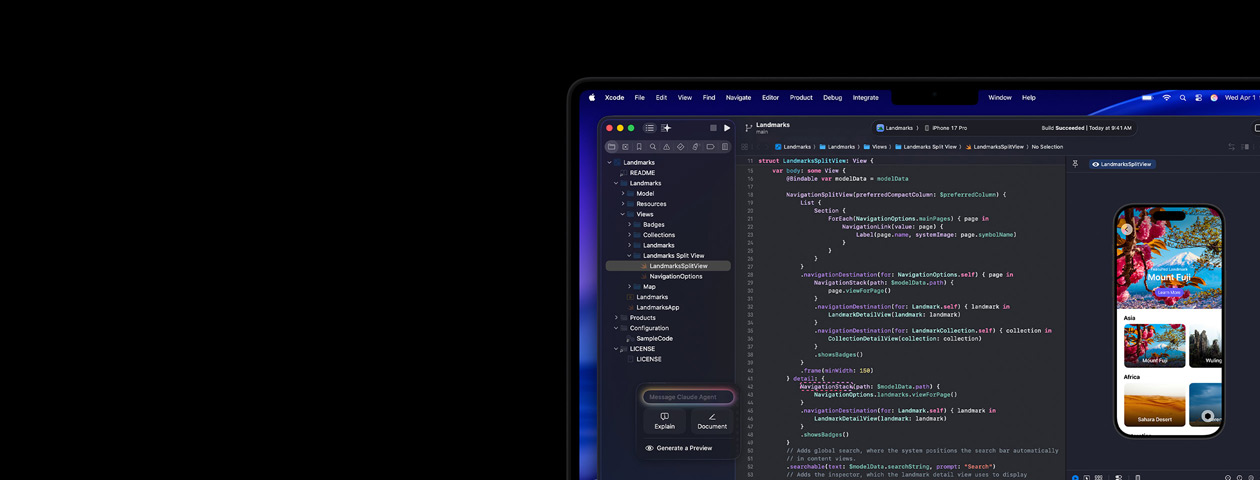Open the Editor menu
Screen dimensions: 1260x480
770,98
